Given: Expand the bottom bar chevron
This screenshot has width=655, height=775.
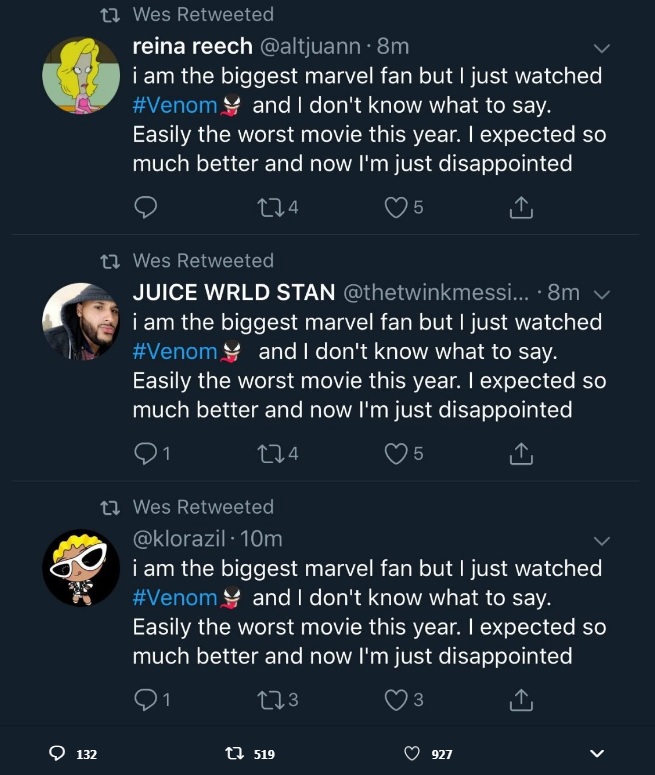Looking at the screenshot, I should pos(598,753).
